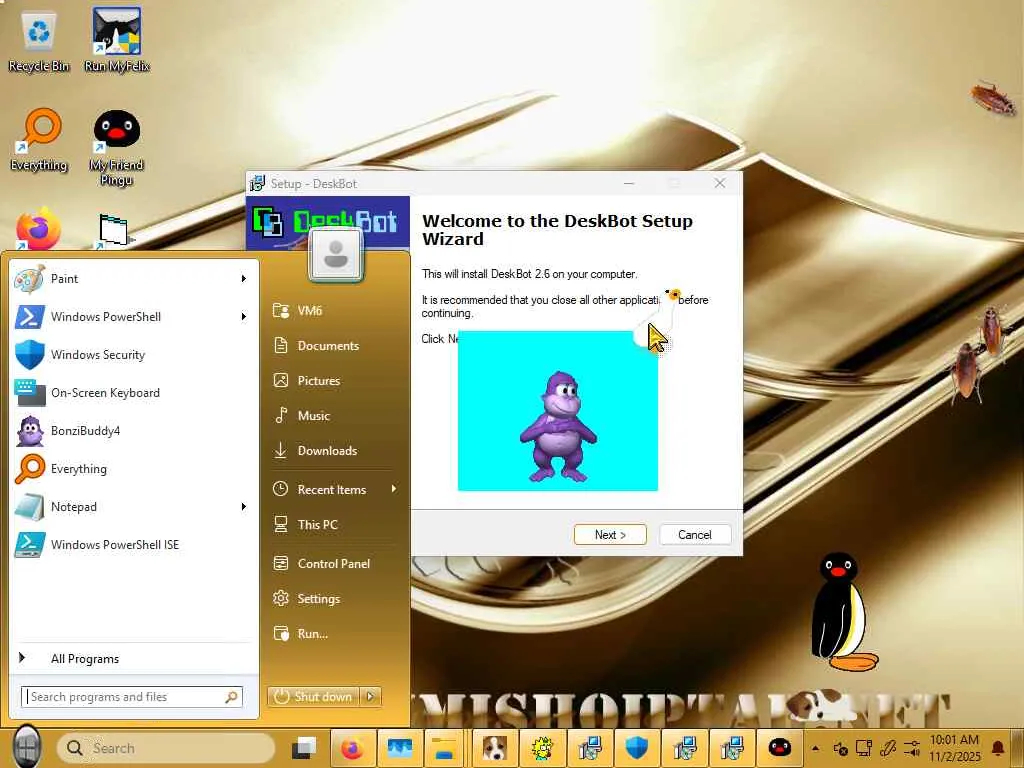This screenshot has width=1024, height=768.
Task: Select the Run MyFelix desktop shortcut
Action: pos(117,40)
